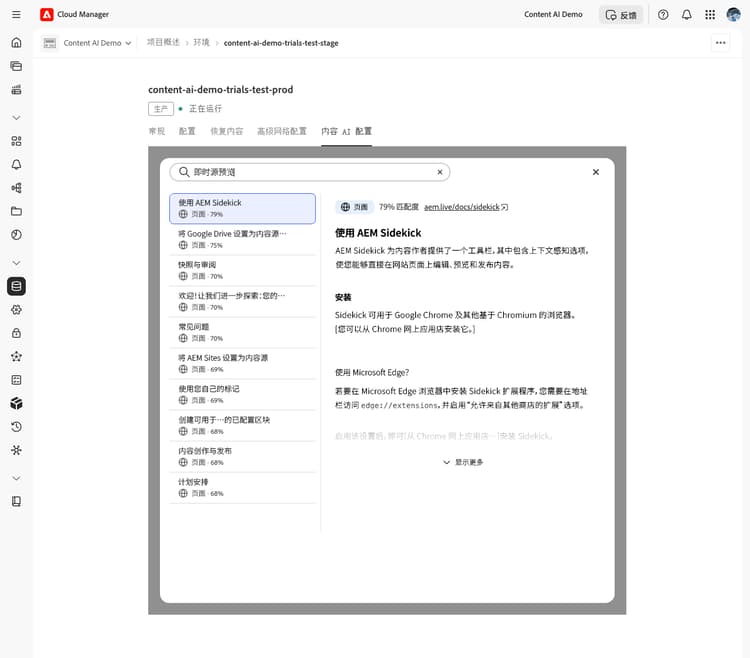Screen dimensions: 750x658
Task: Open the three-dots more actions menu
Action: point(720,43)
